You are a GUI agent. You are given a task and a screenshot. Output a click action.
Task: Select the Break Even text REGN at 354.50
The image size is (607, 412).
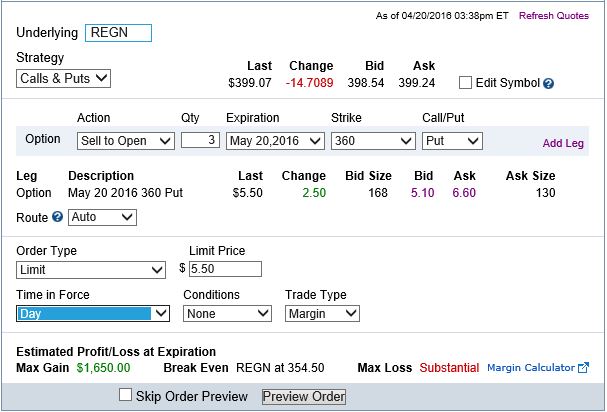coord(280,368)
